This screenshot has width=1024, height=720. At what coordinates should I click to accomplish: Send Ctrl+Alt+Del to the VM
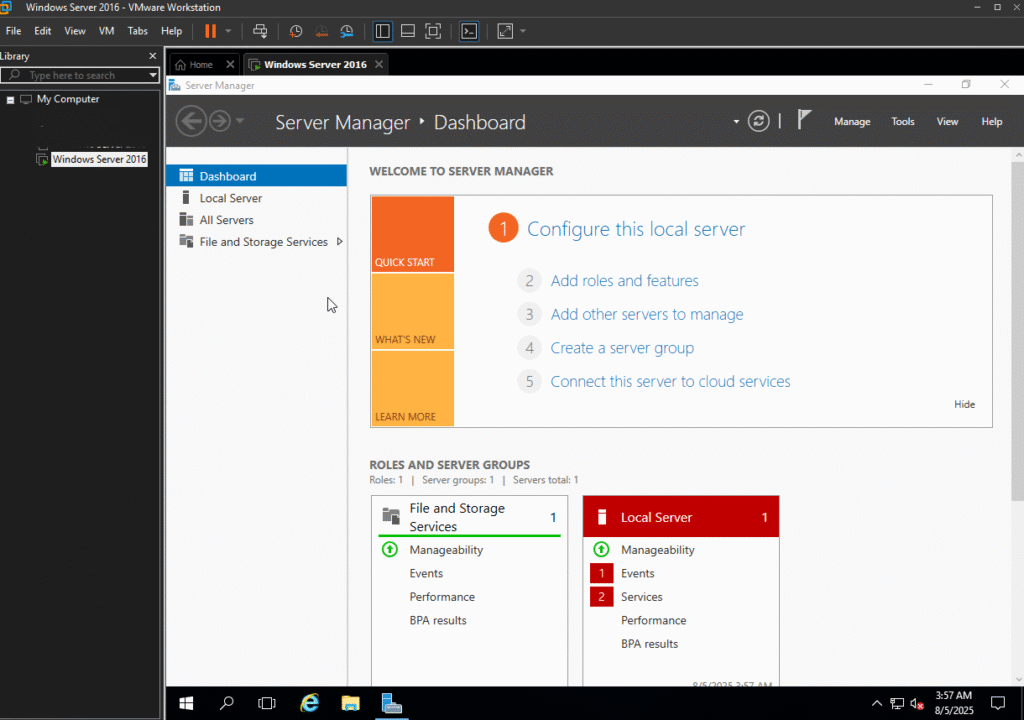(260, 31)
